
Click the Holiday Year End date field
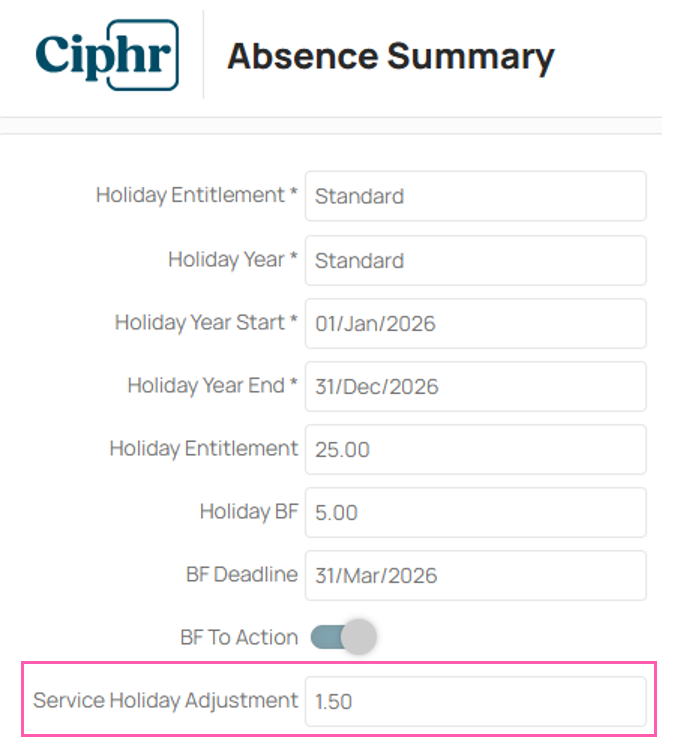[476, 386]
